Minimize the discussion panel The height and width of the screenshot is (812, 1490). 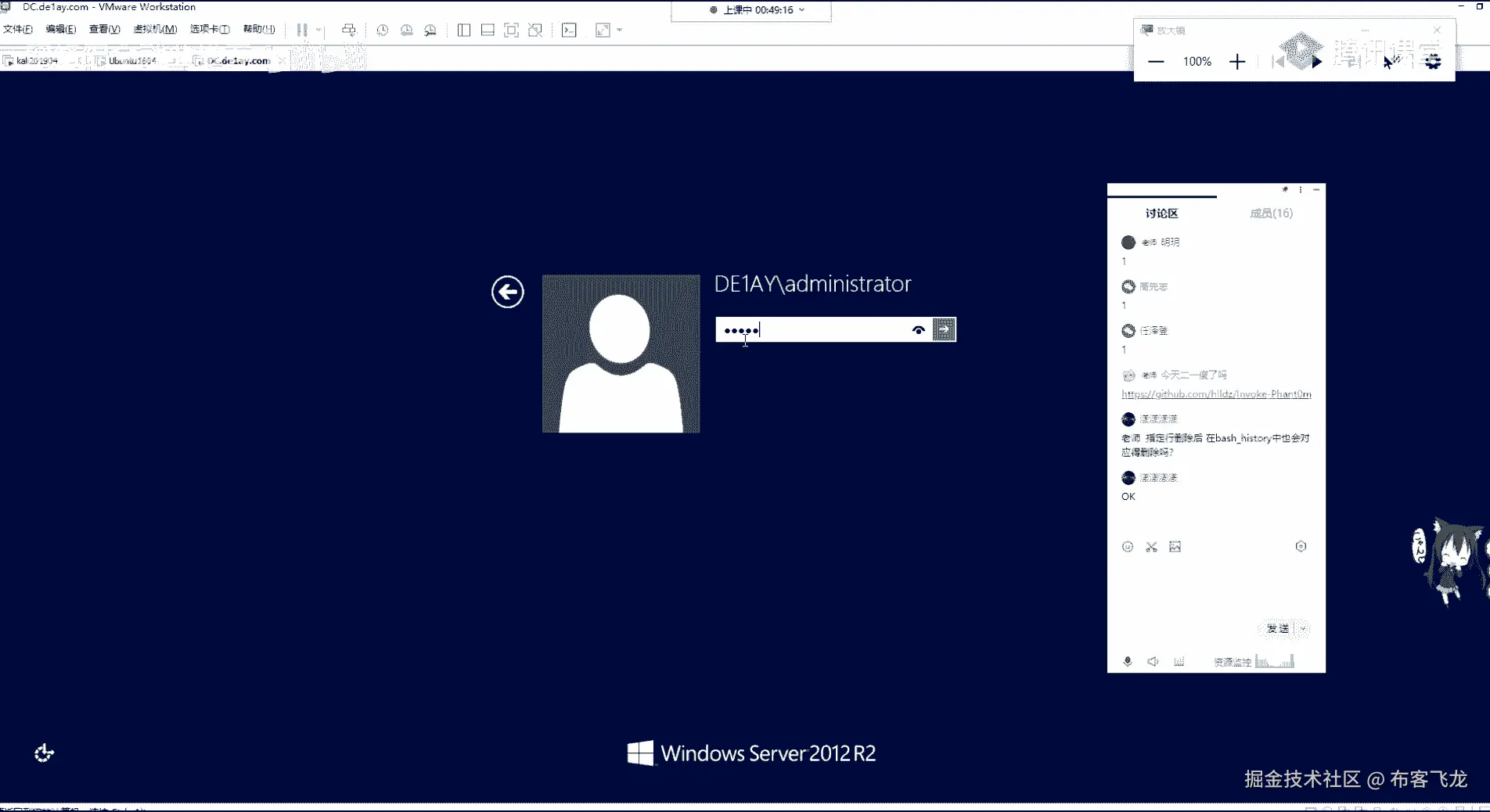tap(1316, 189)
